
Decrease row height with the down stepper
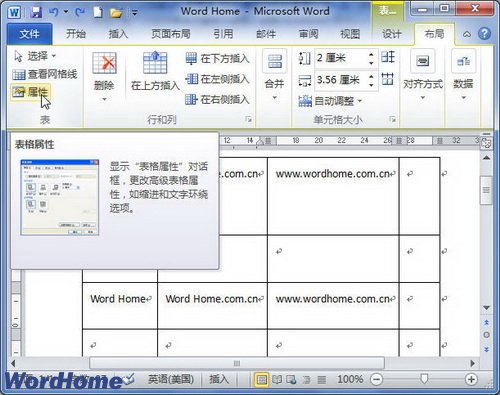(x=371, y=63)
